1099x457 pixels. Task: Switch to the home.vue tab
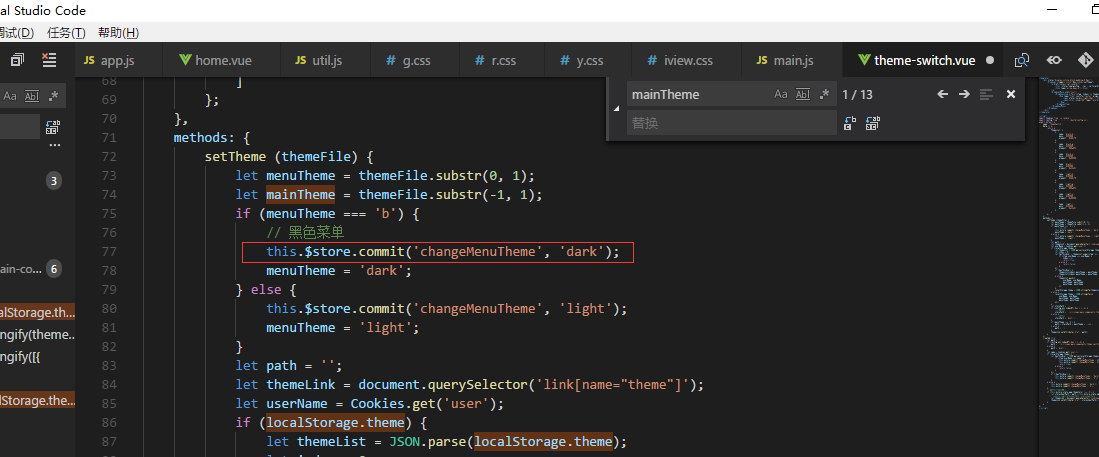click(221, 60)
